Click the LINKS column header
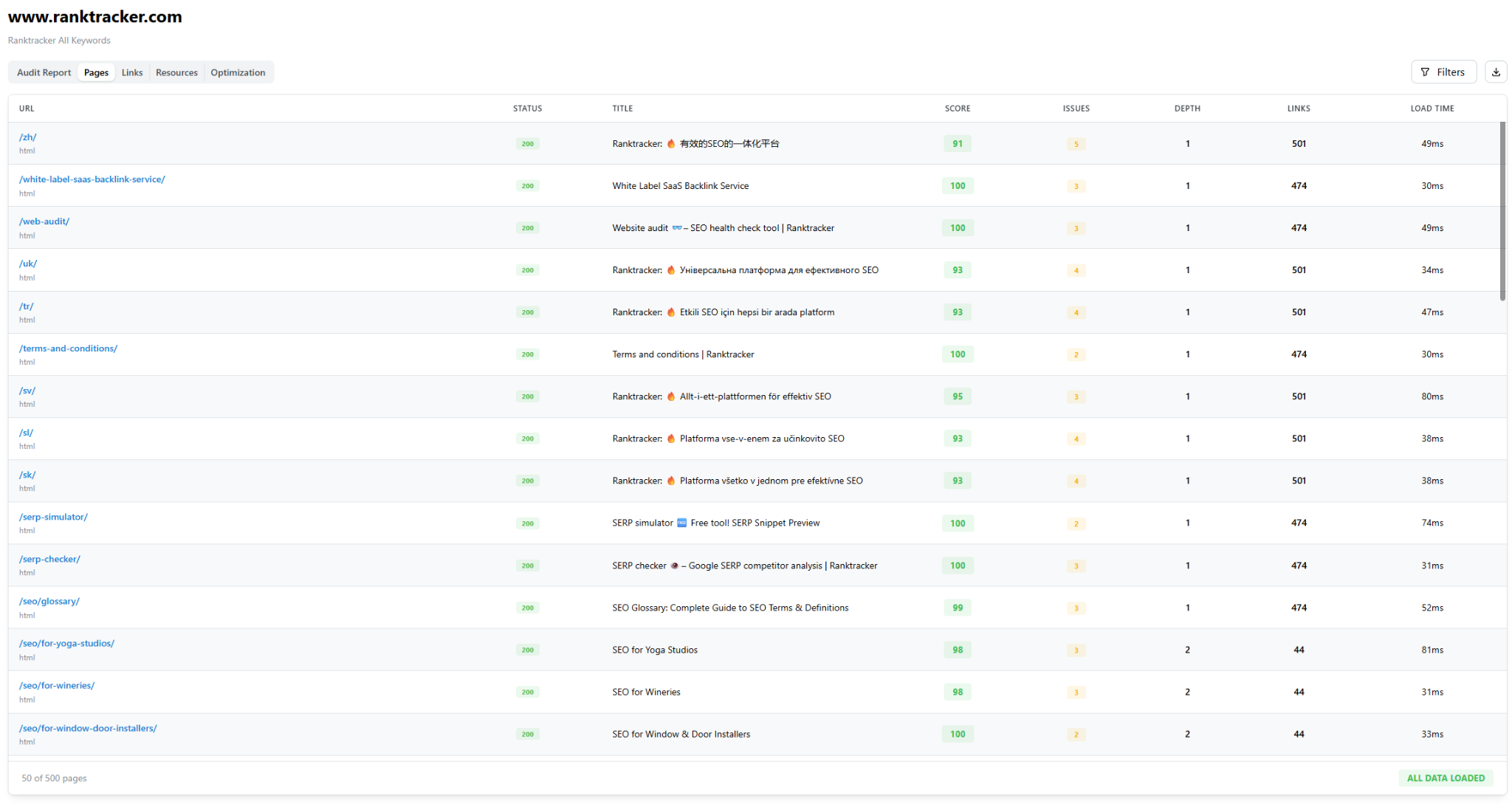The height and width of the screenshot is (804, 1512). pos(1299,109)
